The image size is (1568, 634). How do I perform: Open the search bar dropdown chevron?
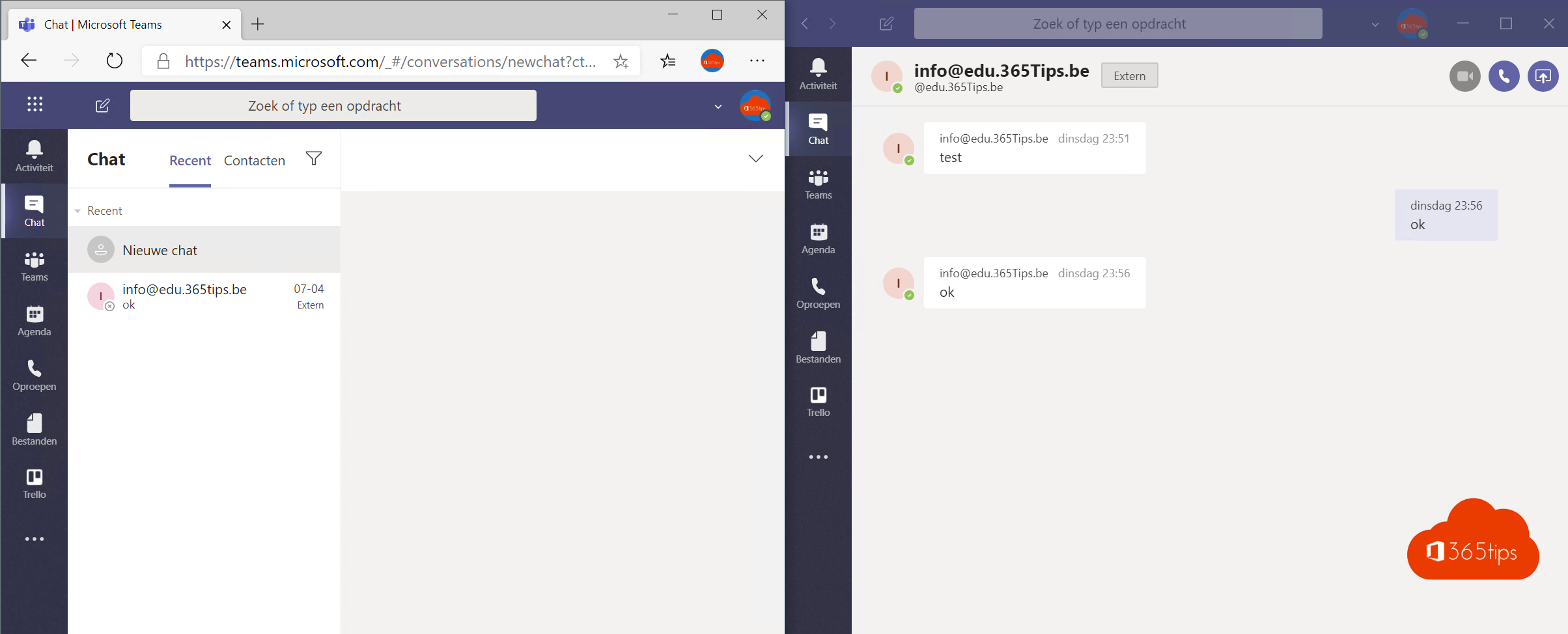[x=718, y=106]
